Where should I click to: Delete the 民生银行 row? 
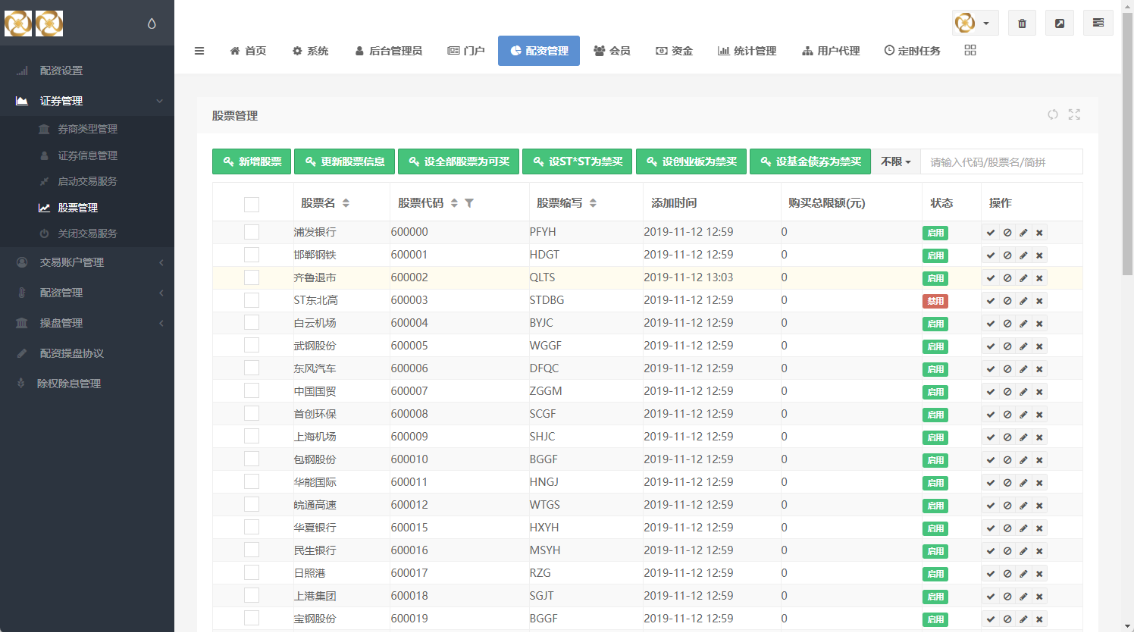tap(1039, 551)
